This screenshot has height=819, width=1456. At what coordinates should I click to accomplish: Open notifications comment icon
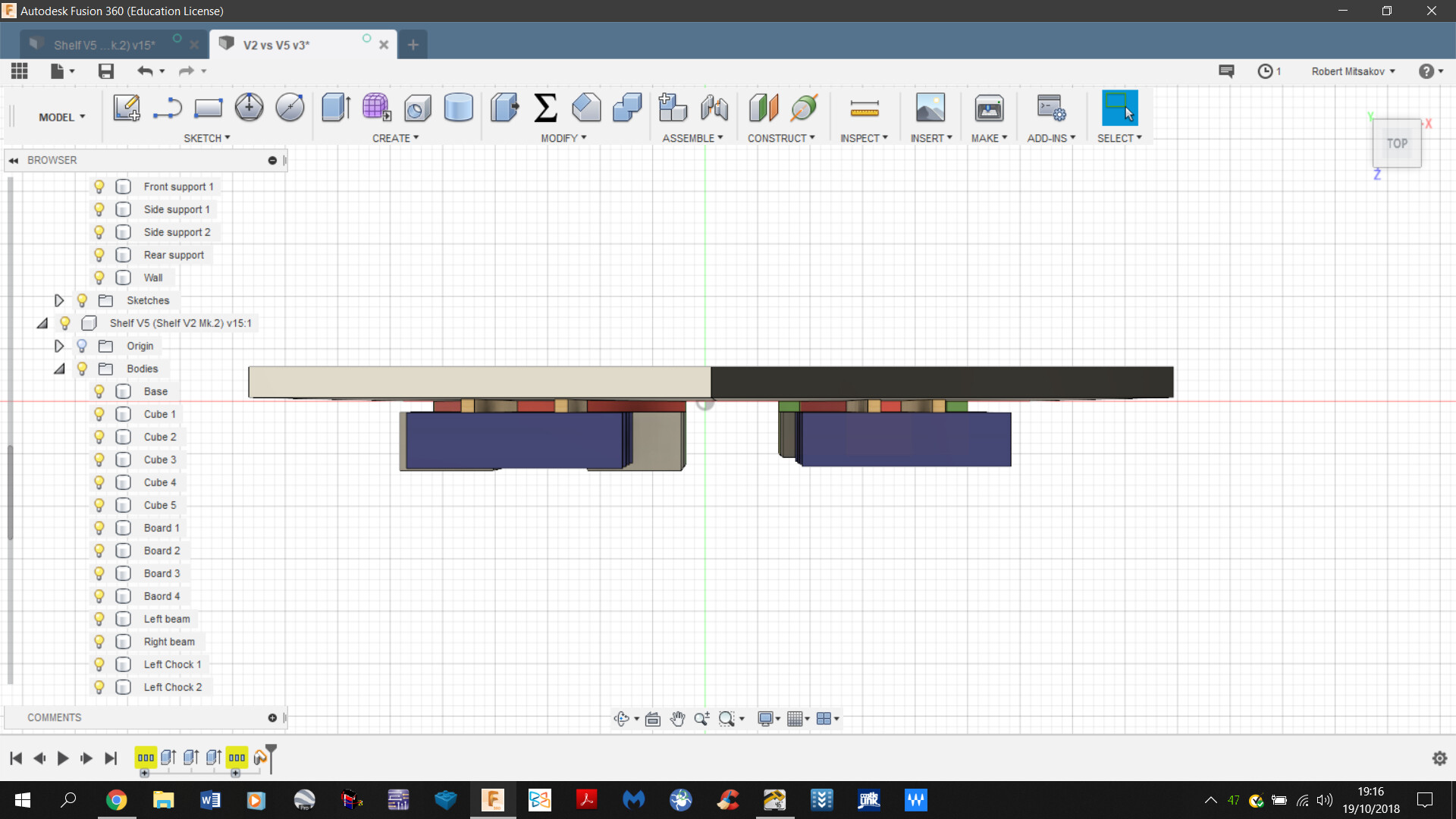(1226, 71)
